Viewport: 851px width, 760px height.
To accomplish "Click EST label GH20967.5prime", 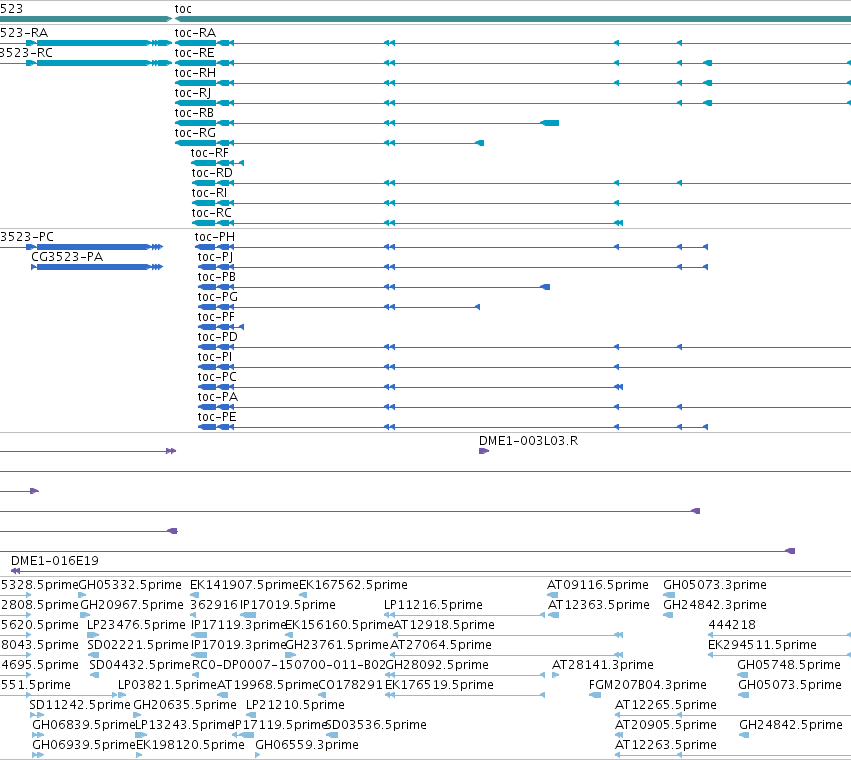I will click(x=132, y=605).
